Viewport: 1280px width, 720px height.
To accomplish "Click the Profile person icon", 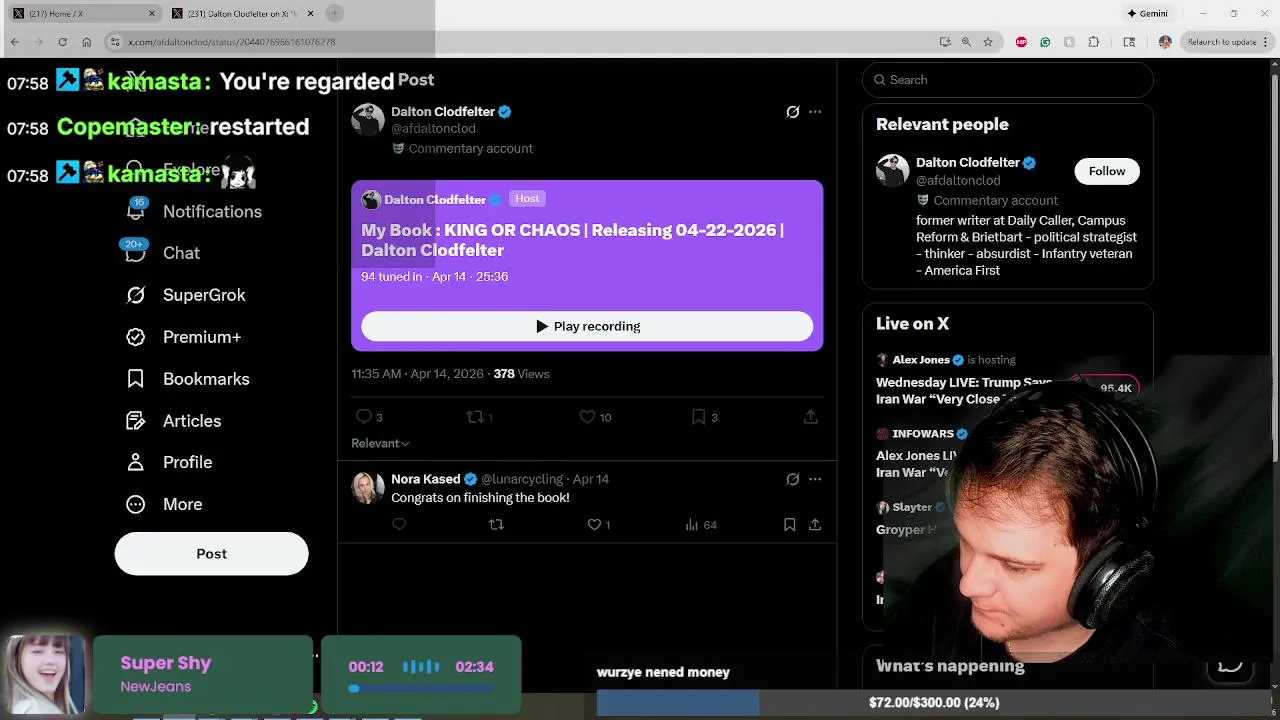I will (136, 462).
